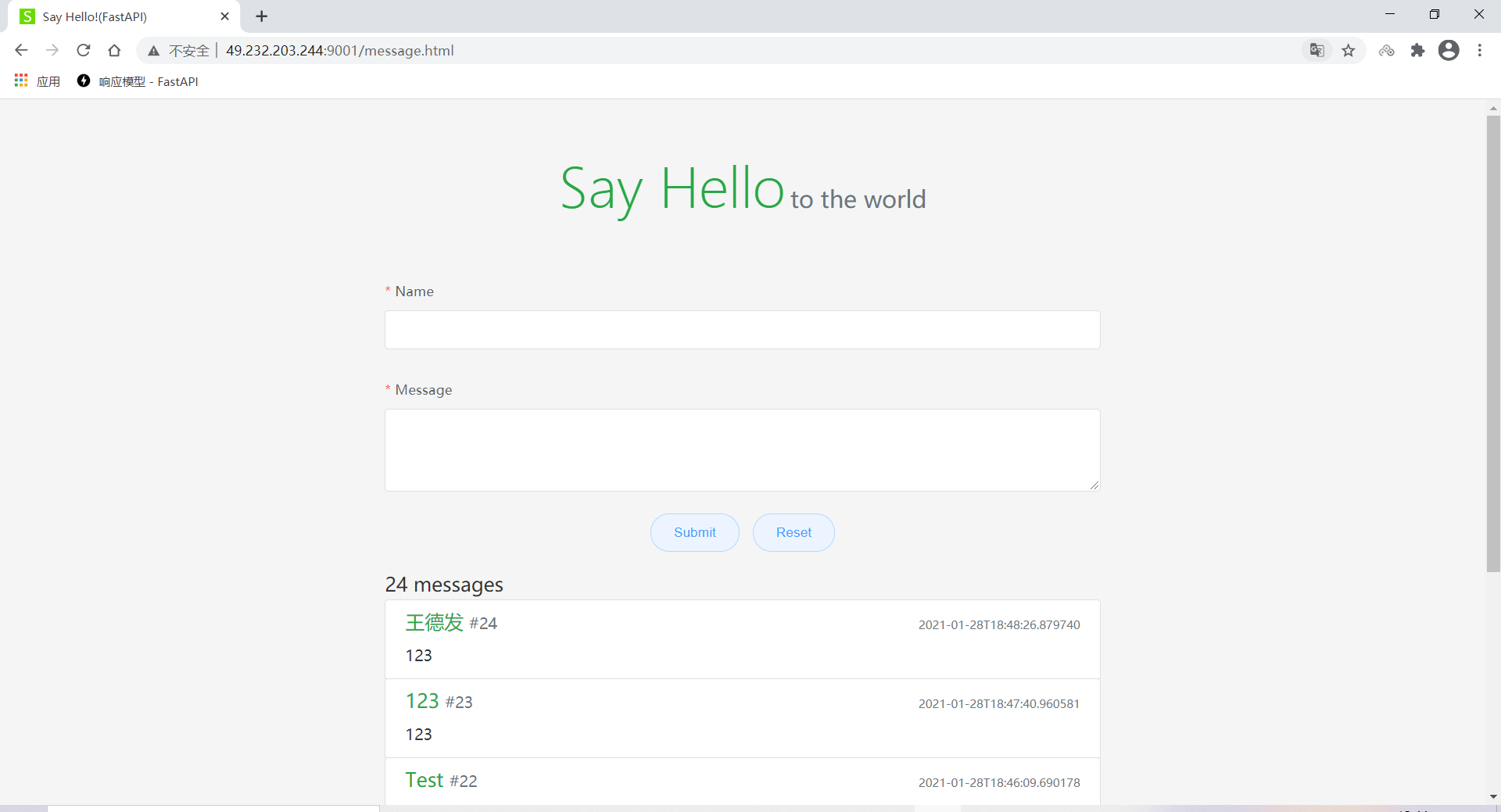Image resolution: width=1501 pixels, height=812 pixels.
Task: Select the Say Hello!(FastAPI) tab
Action: tap(125, 16)
